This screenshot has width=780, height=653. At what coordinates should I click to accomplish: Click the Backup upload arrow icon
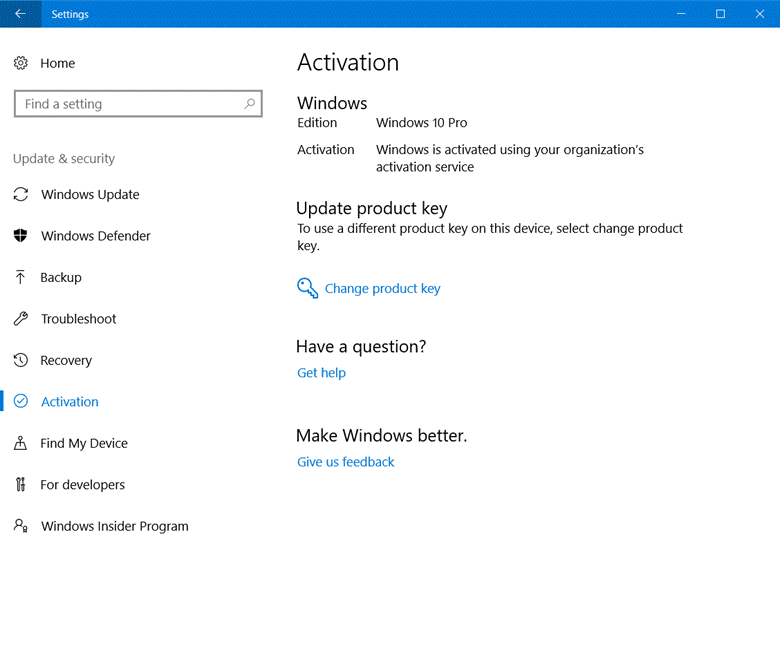(x=20, y=277)
